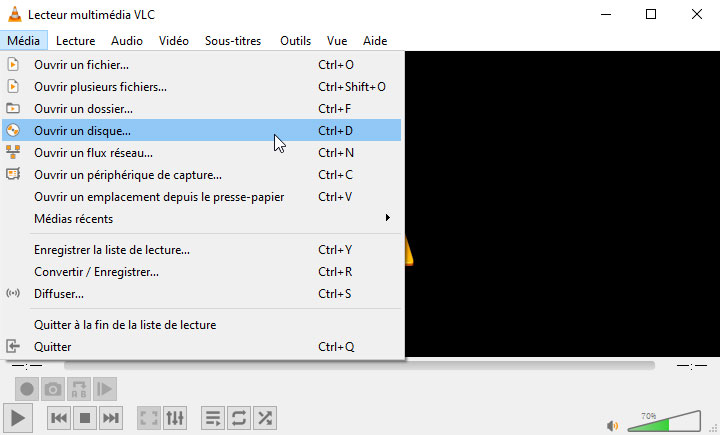Toggle fullscreen video mode
The height and width of the screenshot is (435, 720).
point(149,418)
